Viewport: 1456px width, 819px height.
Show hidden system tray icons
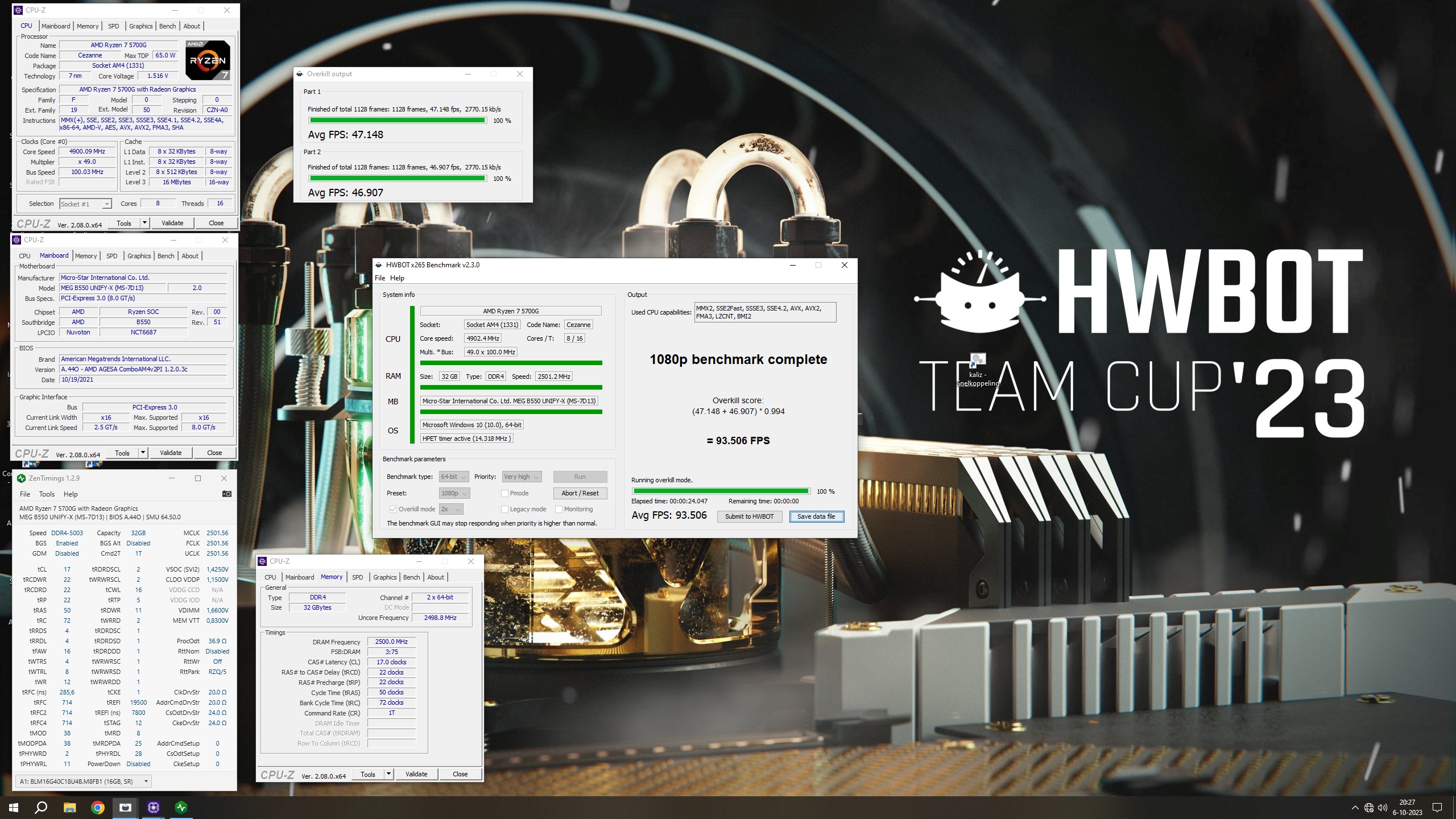click(1355, 808)
